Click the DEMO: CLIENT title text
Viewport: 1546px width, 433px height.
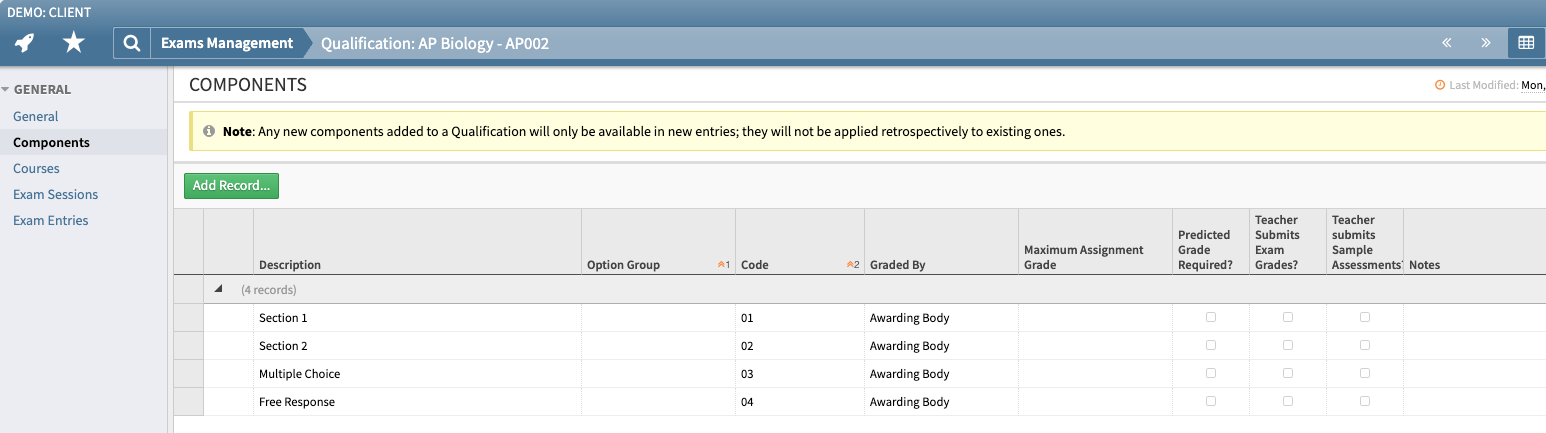coord(49,12)
